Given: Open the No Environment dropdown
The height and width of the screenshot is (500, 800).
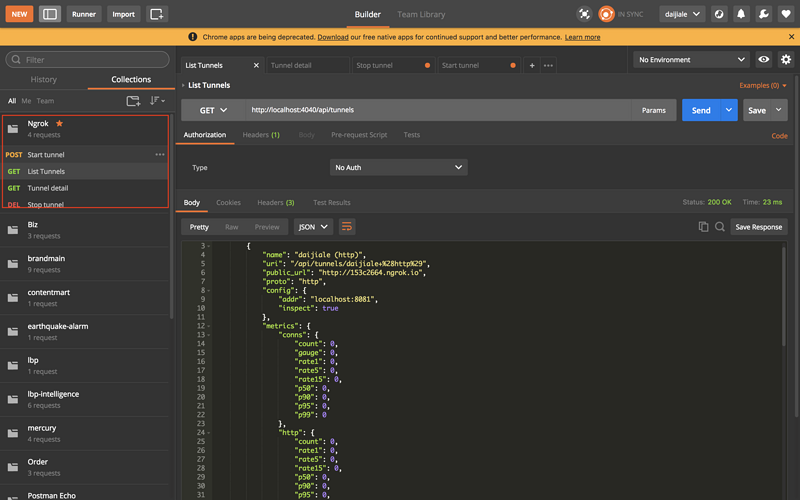Looking at the screenshot, I should pos(691,60).
